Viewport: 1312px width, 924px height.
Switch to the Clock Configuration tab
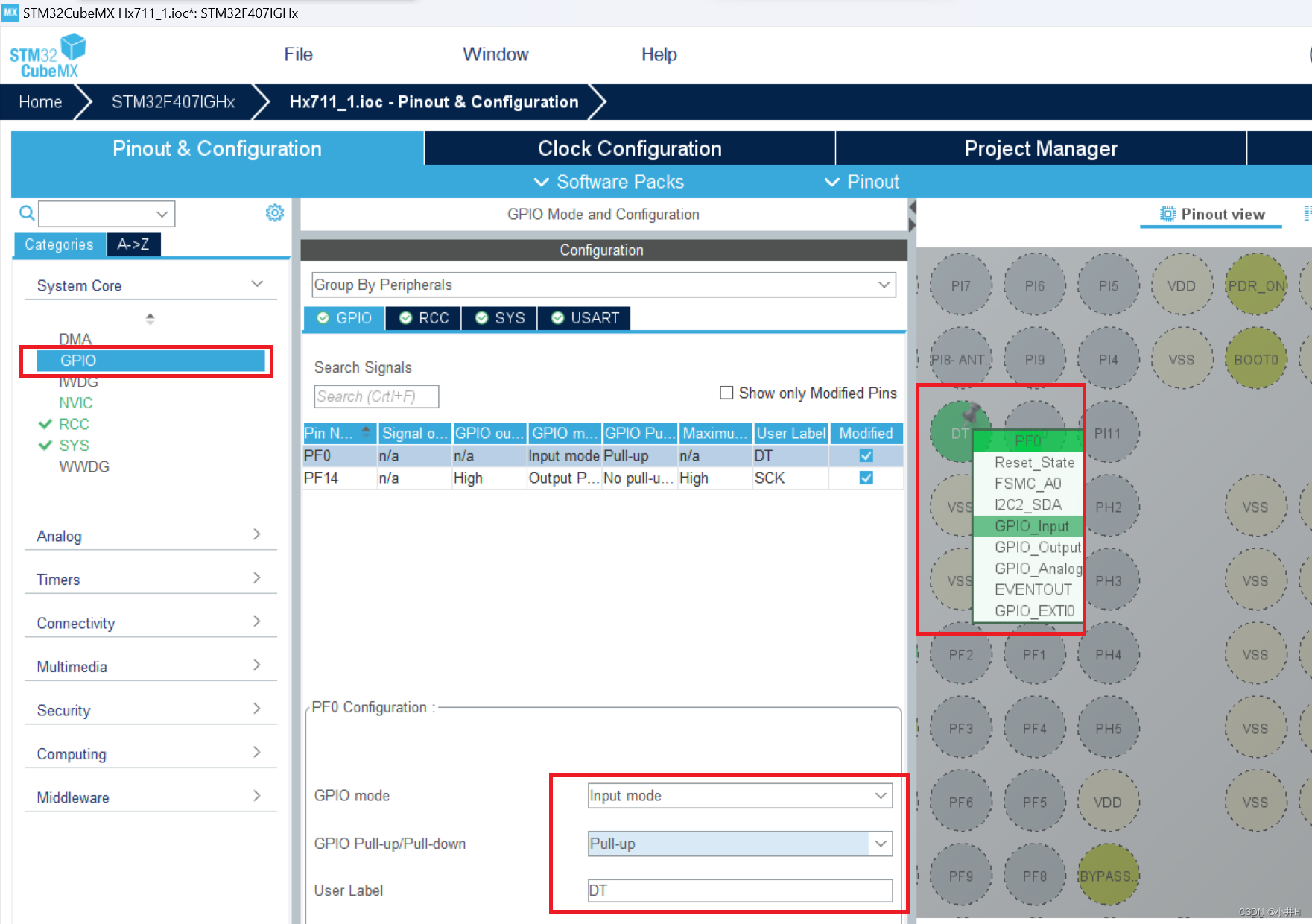pyautogui.click(x=630, y=148)
